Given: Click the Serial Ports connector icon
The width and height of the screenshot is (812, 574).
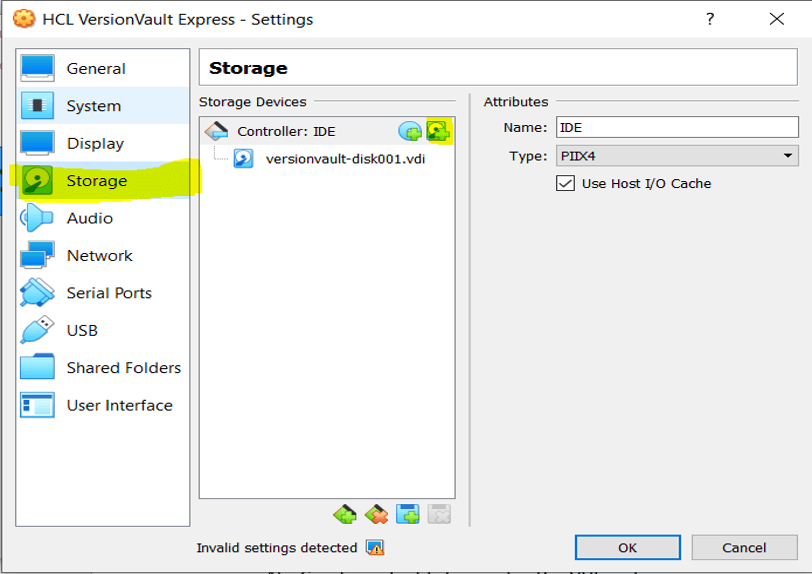Looking at the screenshot, I should coord(37,293).
